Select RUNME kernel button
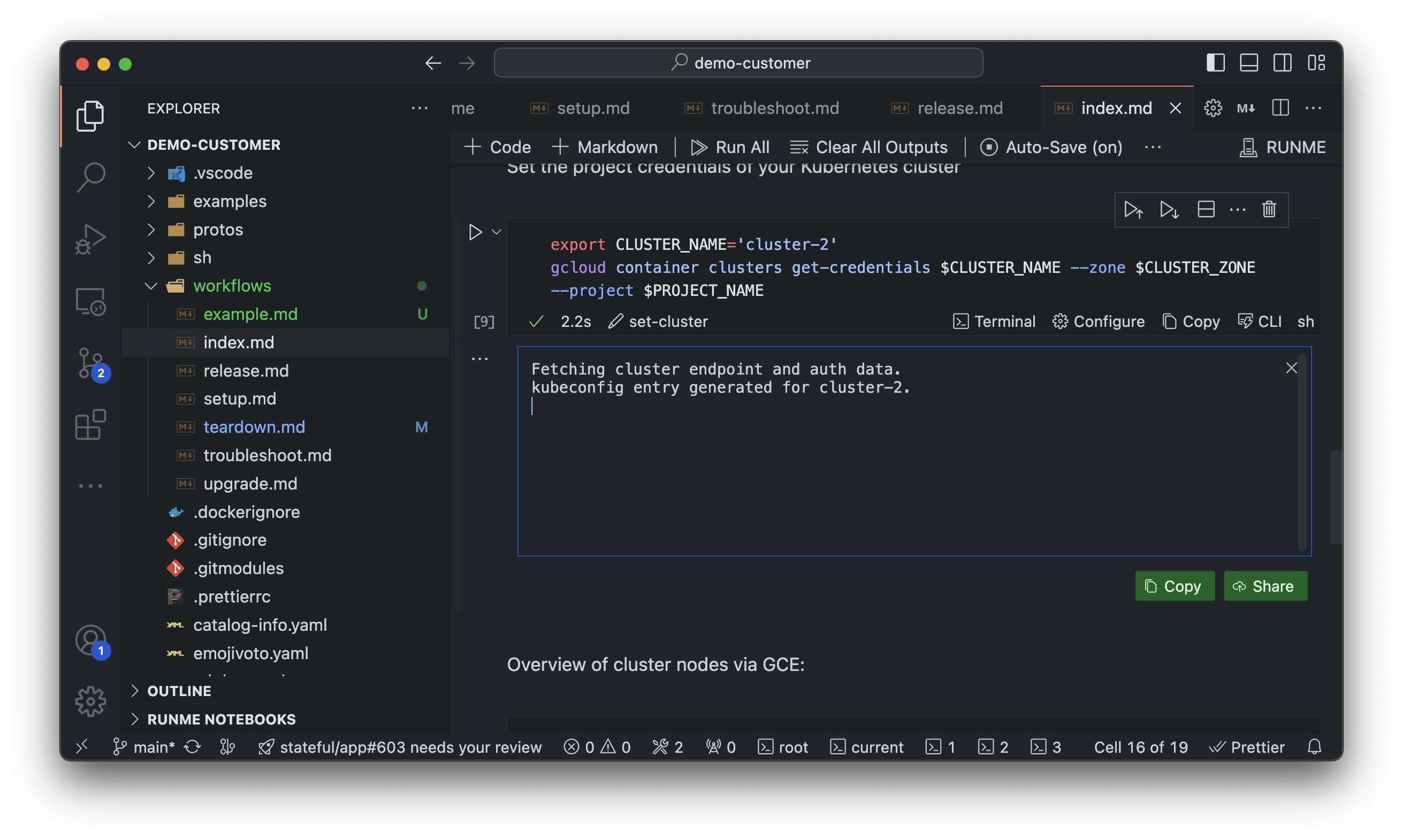This screenshot has width=1403, height=840. (1283, 147)
